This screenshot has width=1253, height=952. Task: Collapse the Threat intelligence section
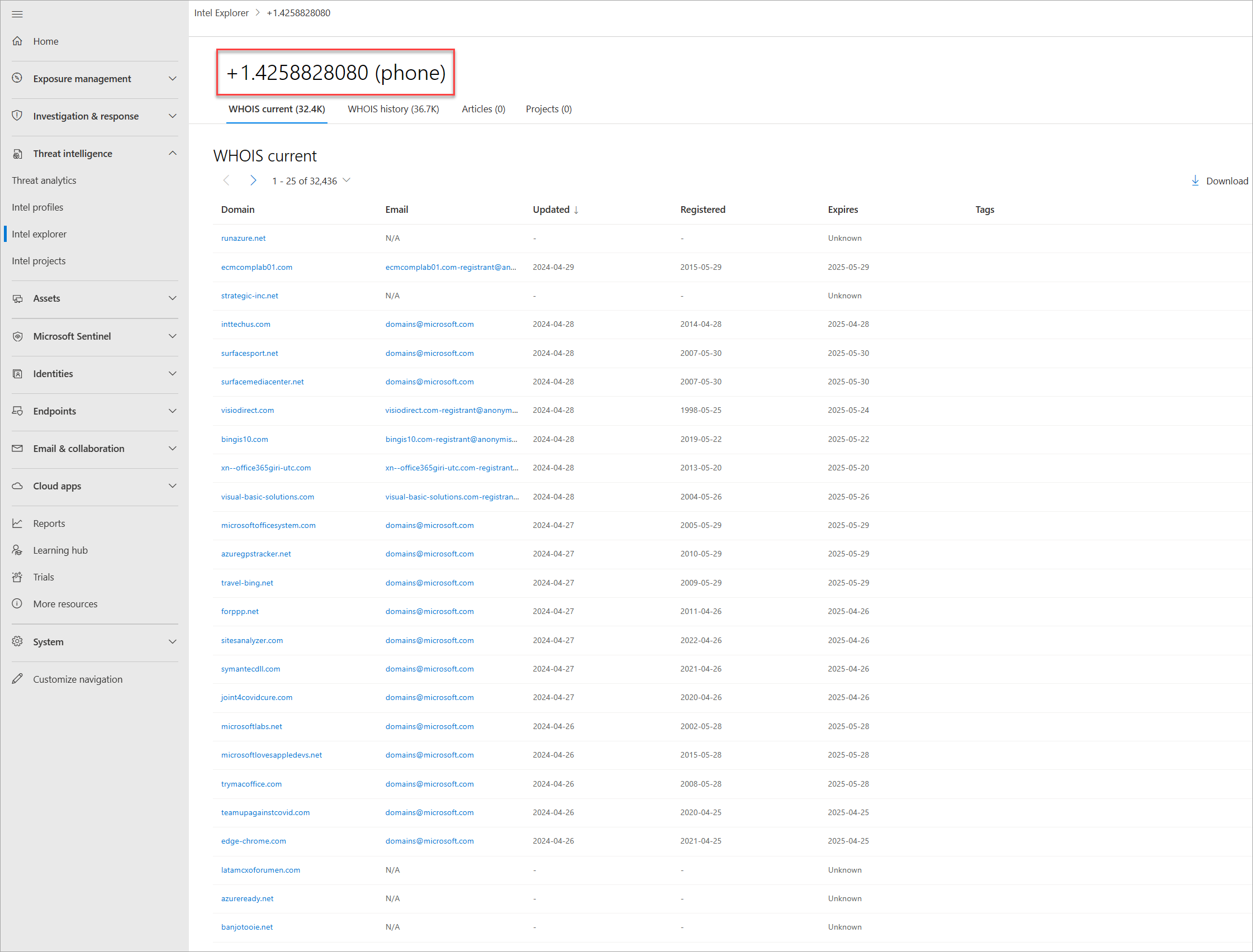[x=172, y=153]
